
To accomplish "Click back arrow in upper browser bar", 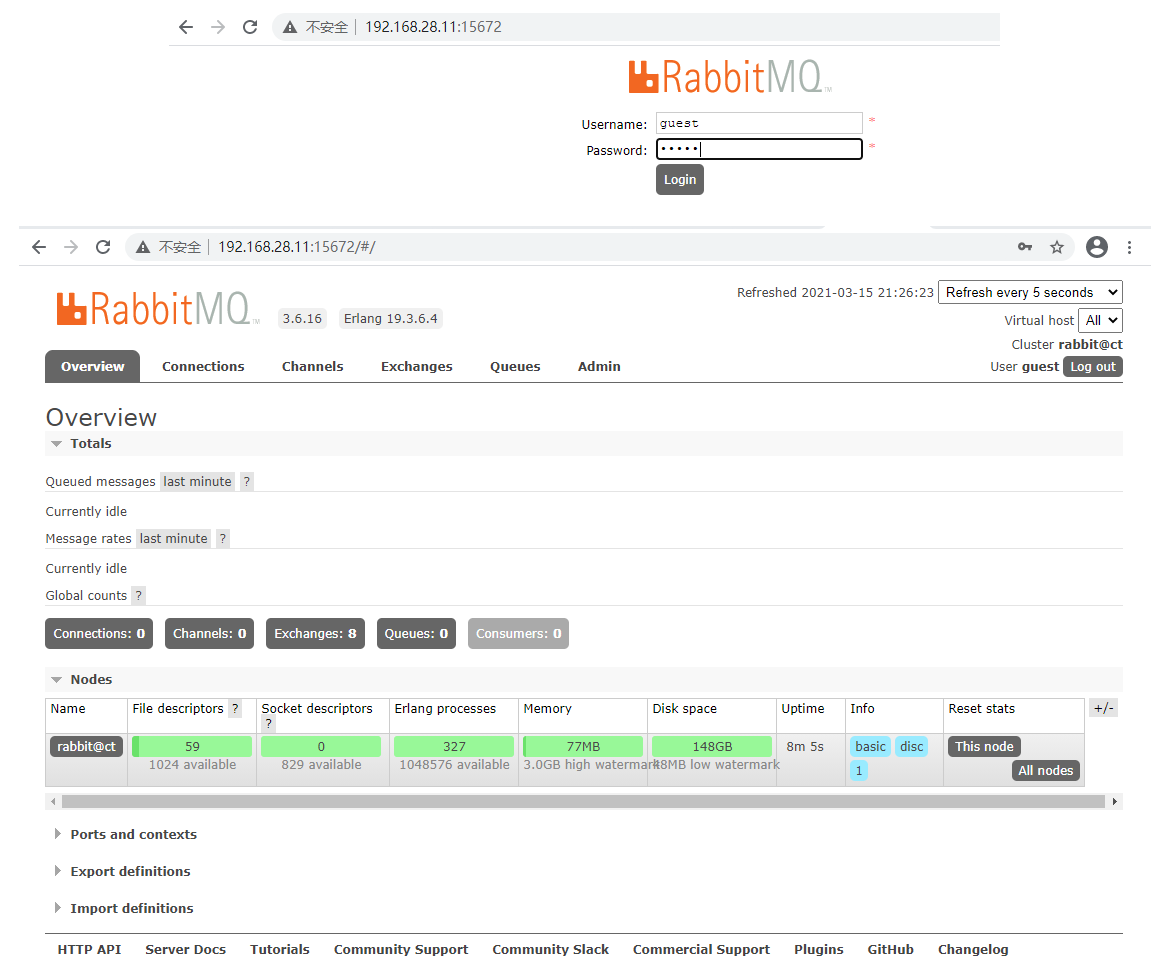I will [x=186, y=27].
